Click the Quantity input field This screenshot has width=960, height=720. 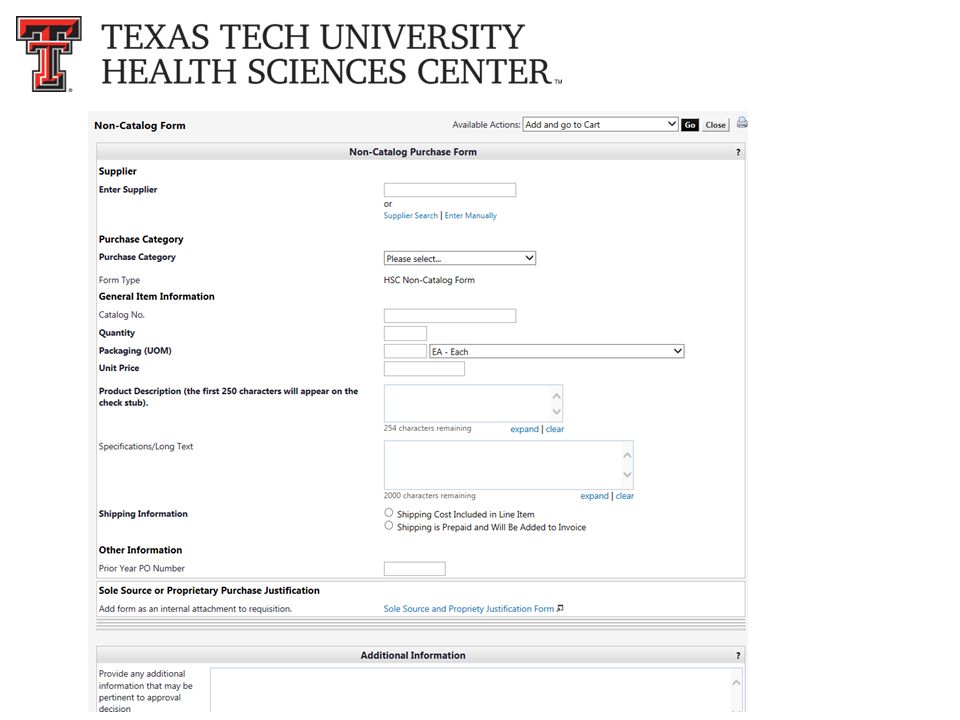pos(405,334)
